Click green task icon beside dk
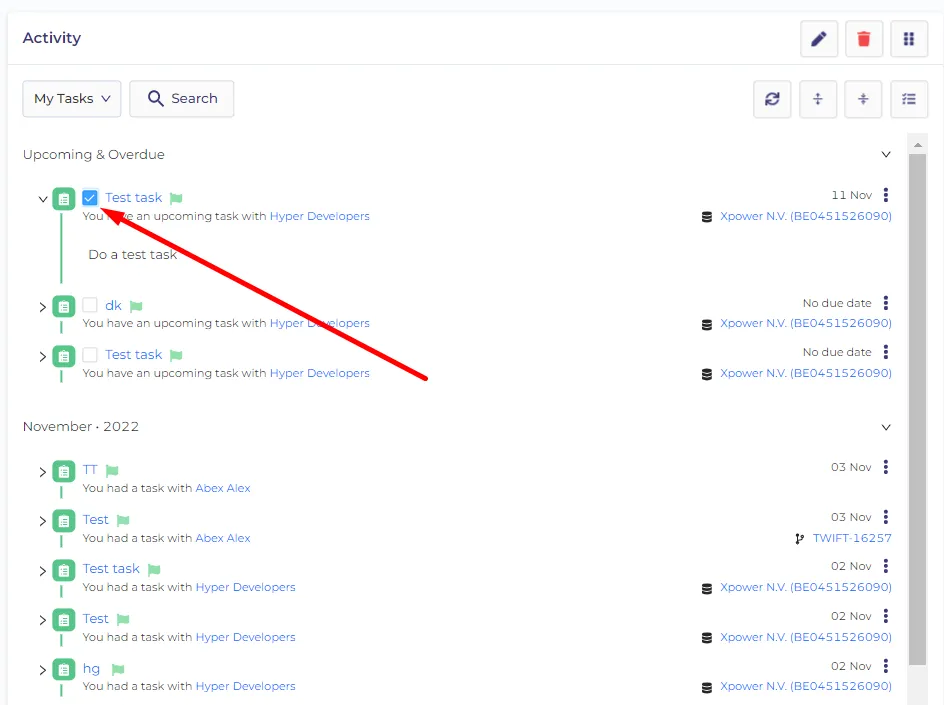944x705 pixels. (x=64, y=306)
